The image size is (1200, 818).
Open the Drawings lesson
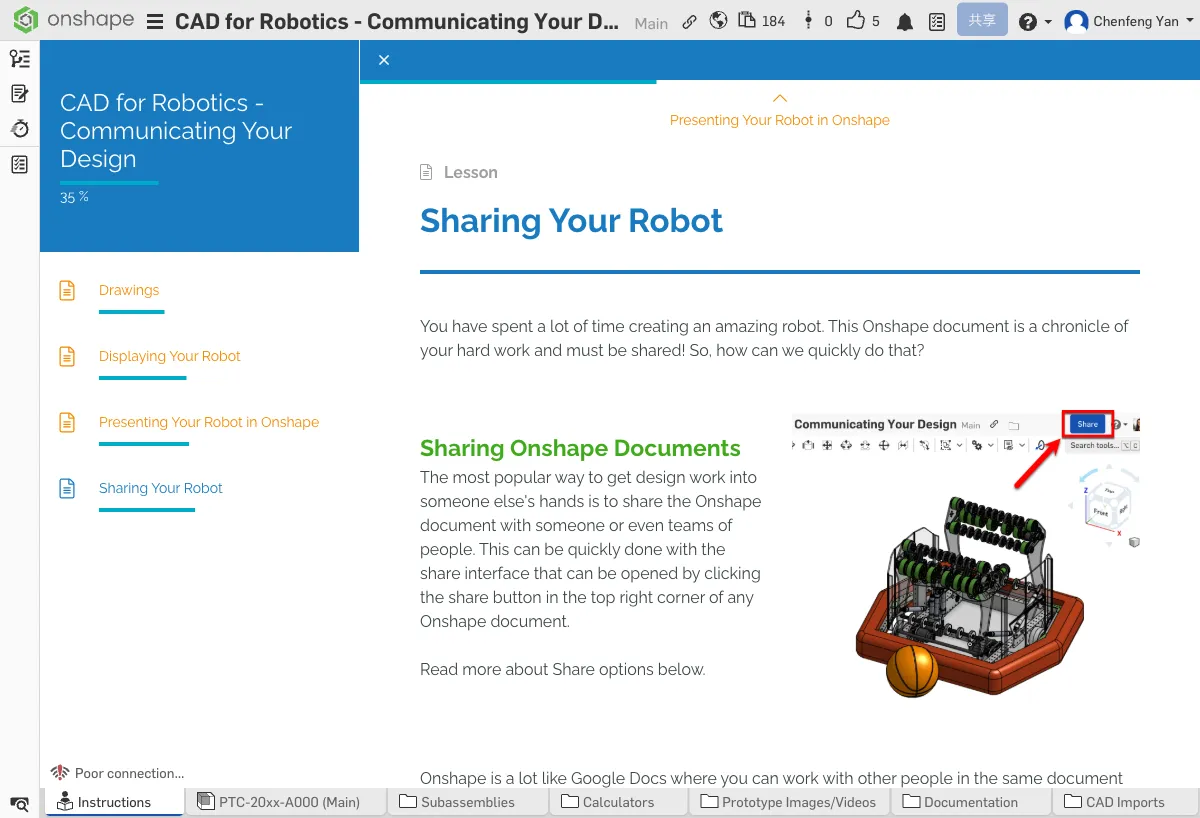click(x=129, y=290)
